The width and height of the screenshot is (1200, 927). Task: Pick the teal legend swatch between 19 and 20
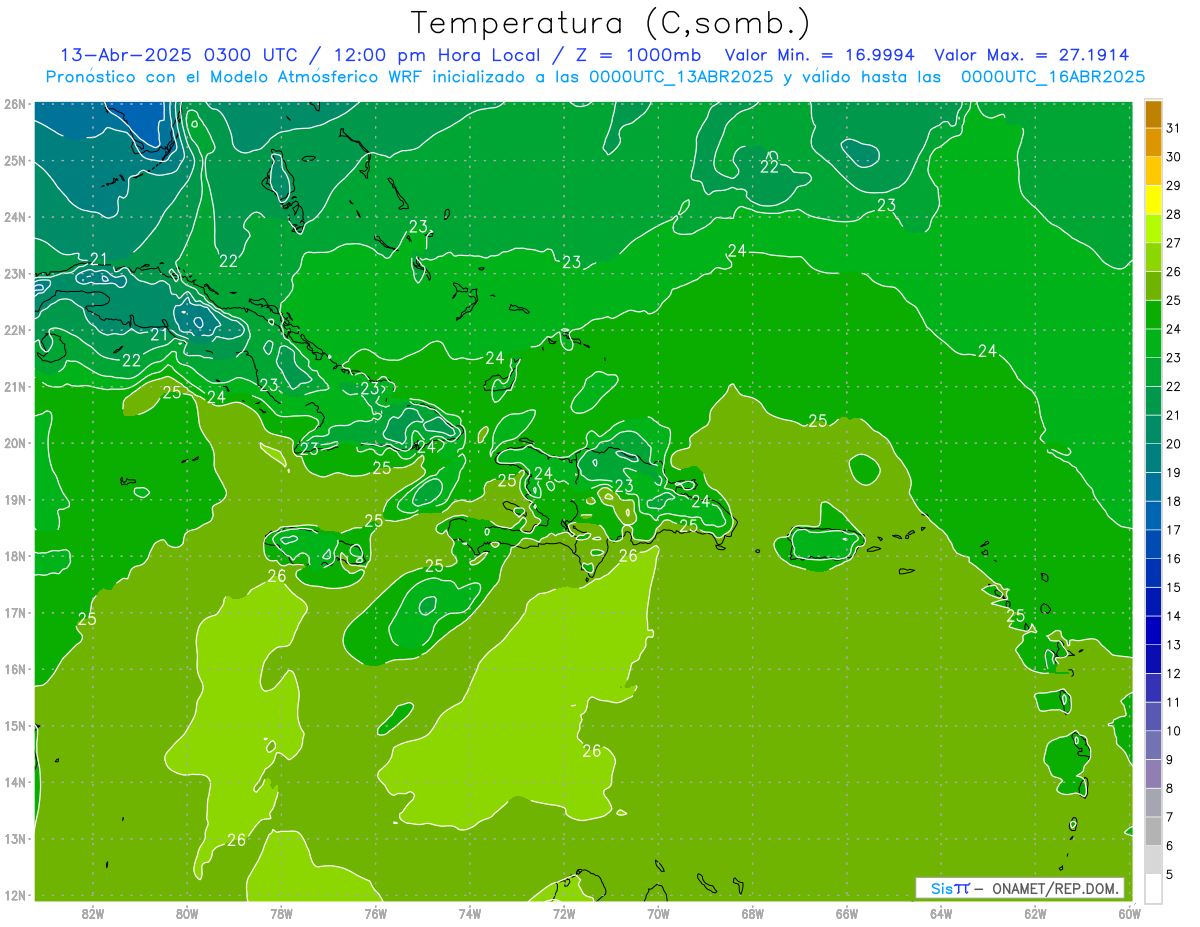(x=1153, y=458)
